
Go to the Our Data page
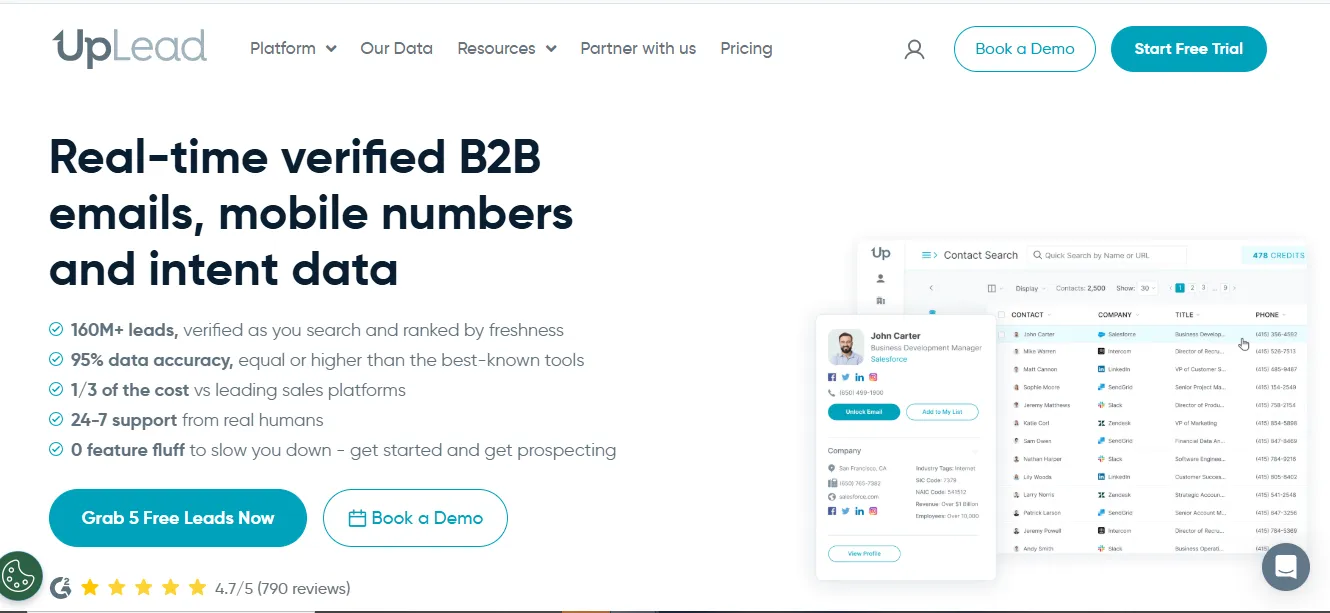tap(396, 48)
